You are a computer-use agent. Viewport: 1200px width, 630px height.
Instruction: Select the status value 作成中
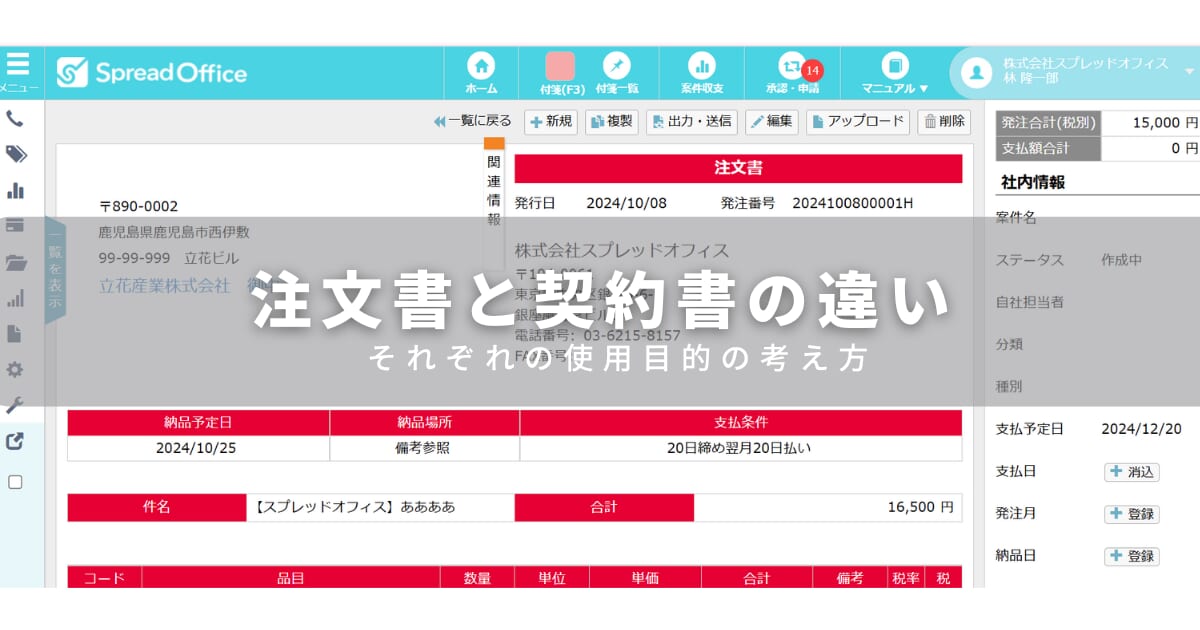(x=1121, y=260)
